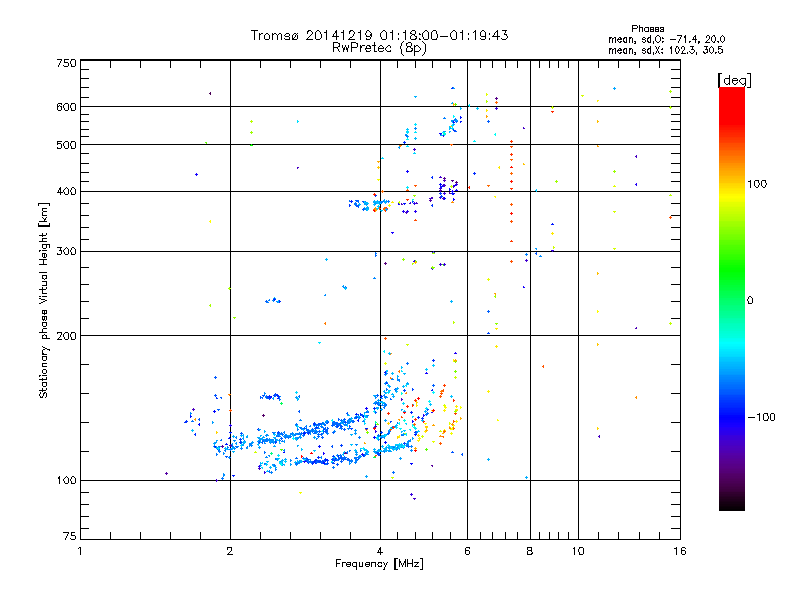This screenshot has width=800, height=600.
Task: Click the 'Phases' heading at top right
Action: point(647,29)
